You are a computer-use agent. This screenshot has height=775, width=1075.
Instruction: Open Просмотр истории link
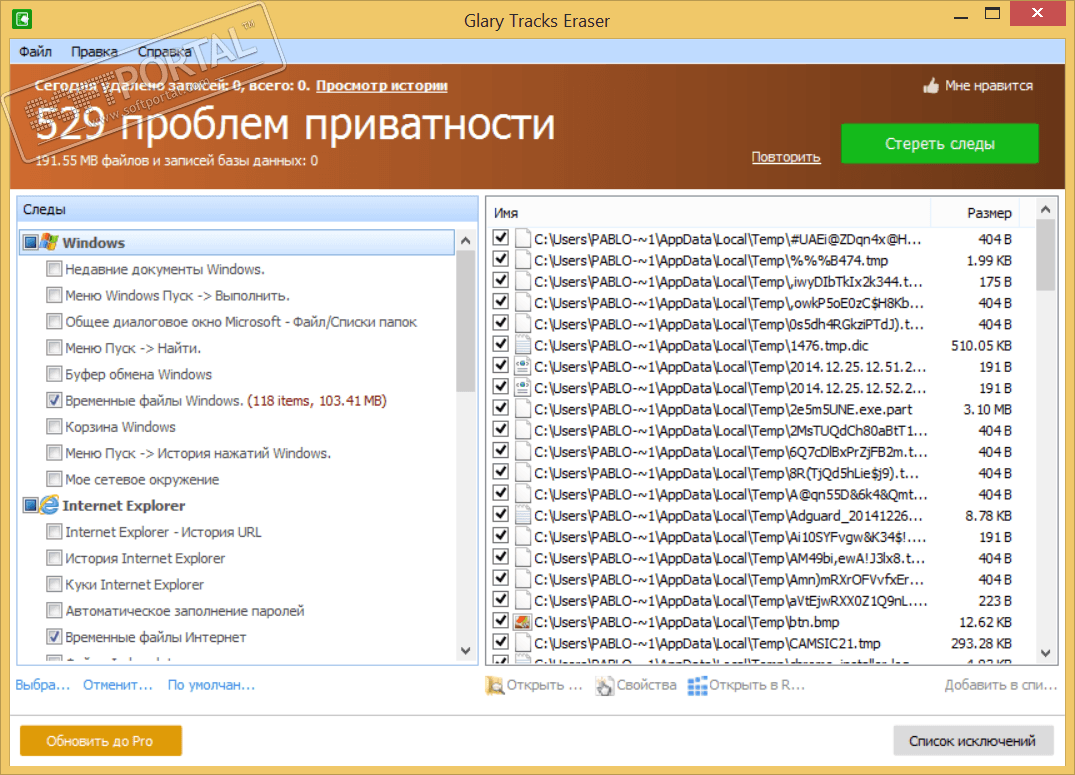[x=382, y=86]
